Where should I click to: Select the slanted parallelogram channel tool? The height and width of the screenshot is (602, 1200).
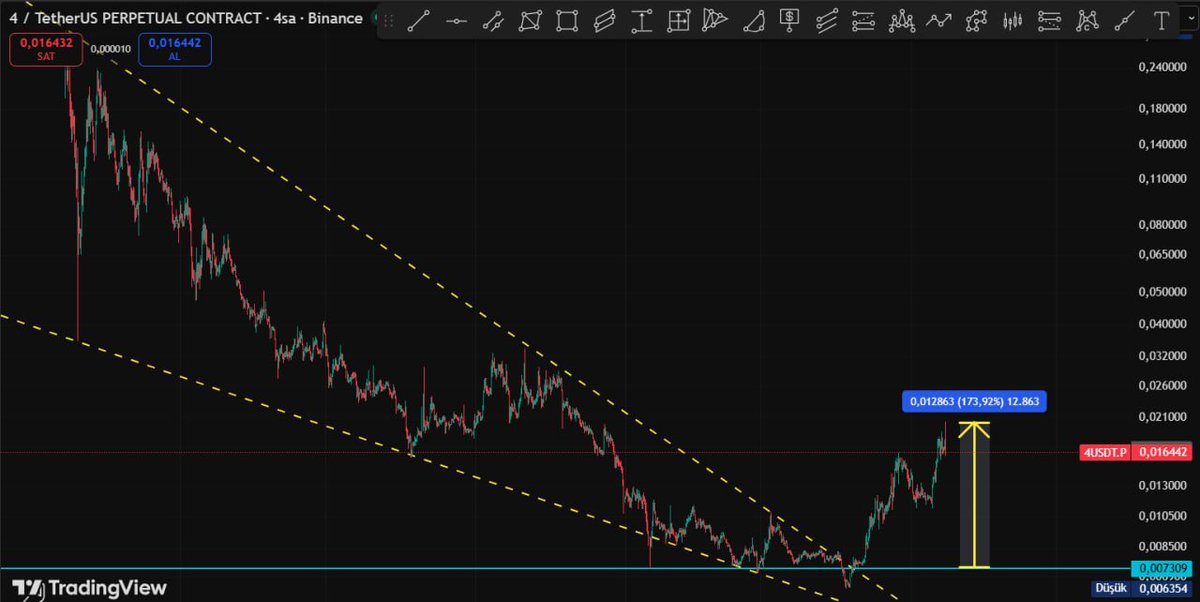coord(605,20)
